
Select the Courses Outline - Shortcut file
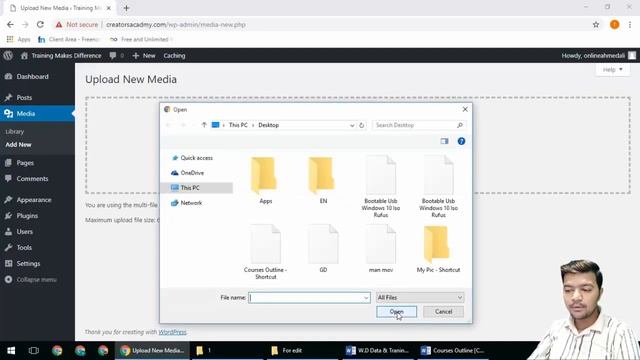265,251
